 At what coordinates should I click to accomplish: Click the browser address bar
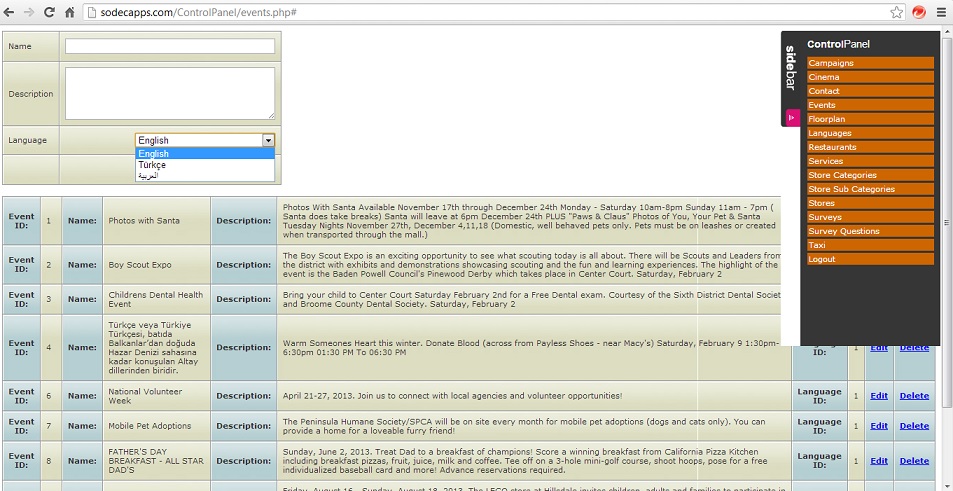(x=480, y=12)
